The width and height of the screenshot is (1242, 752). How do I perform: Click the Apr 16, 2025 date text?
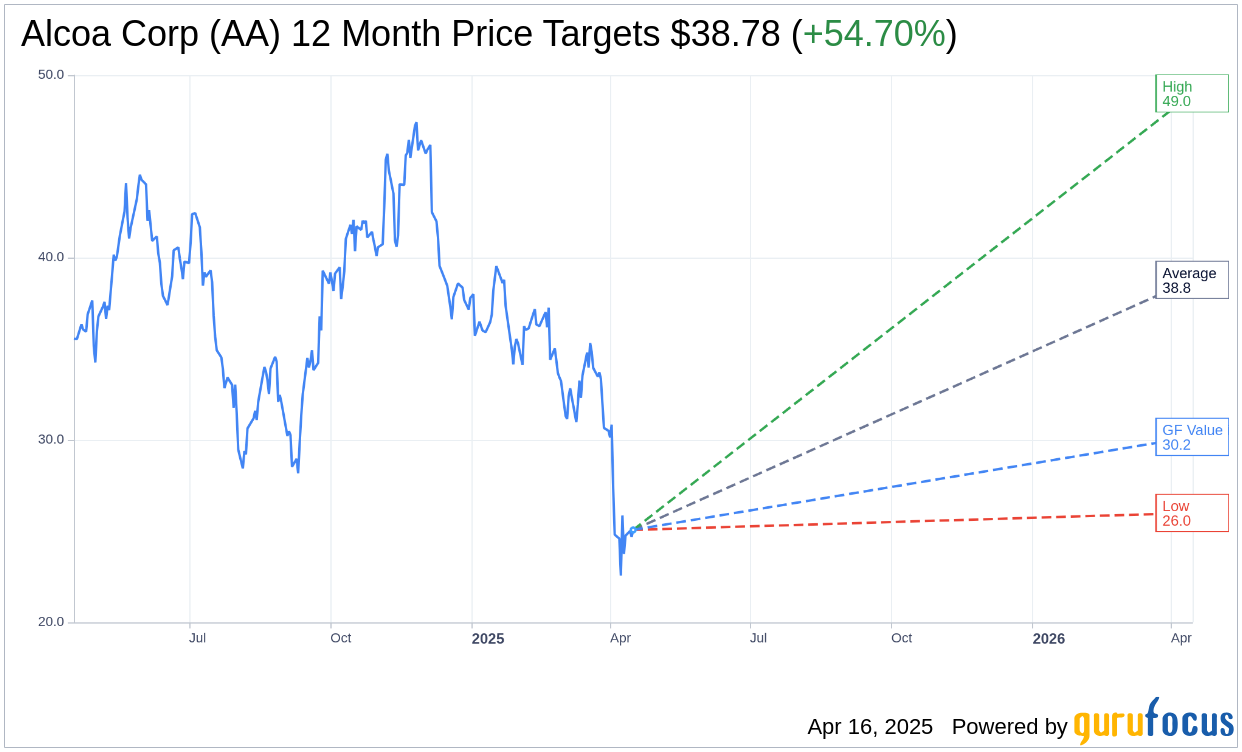pos(870,727)
